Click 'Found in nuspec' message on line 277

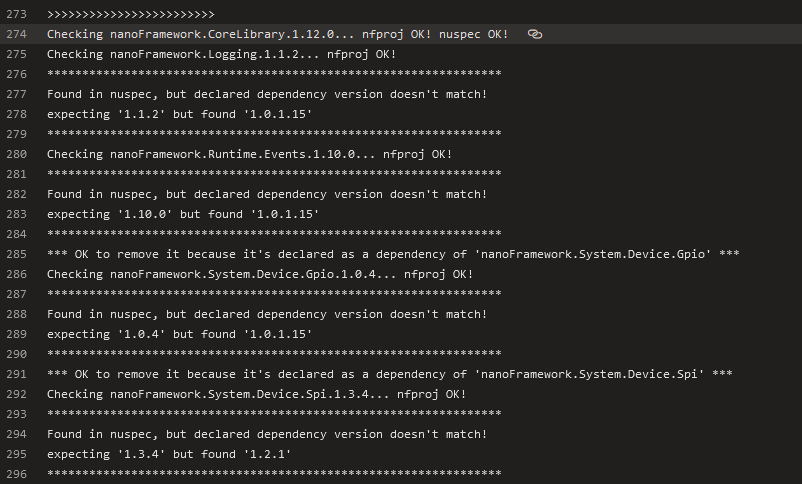(x=267, y=94)
